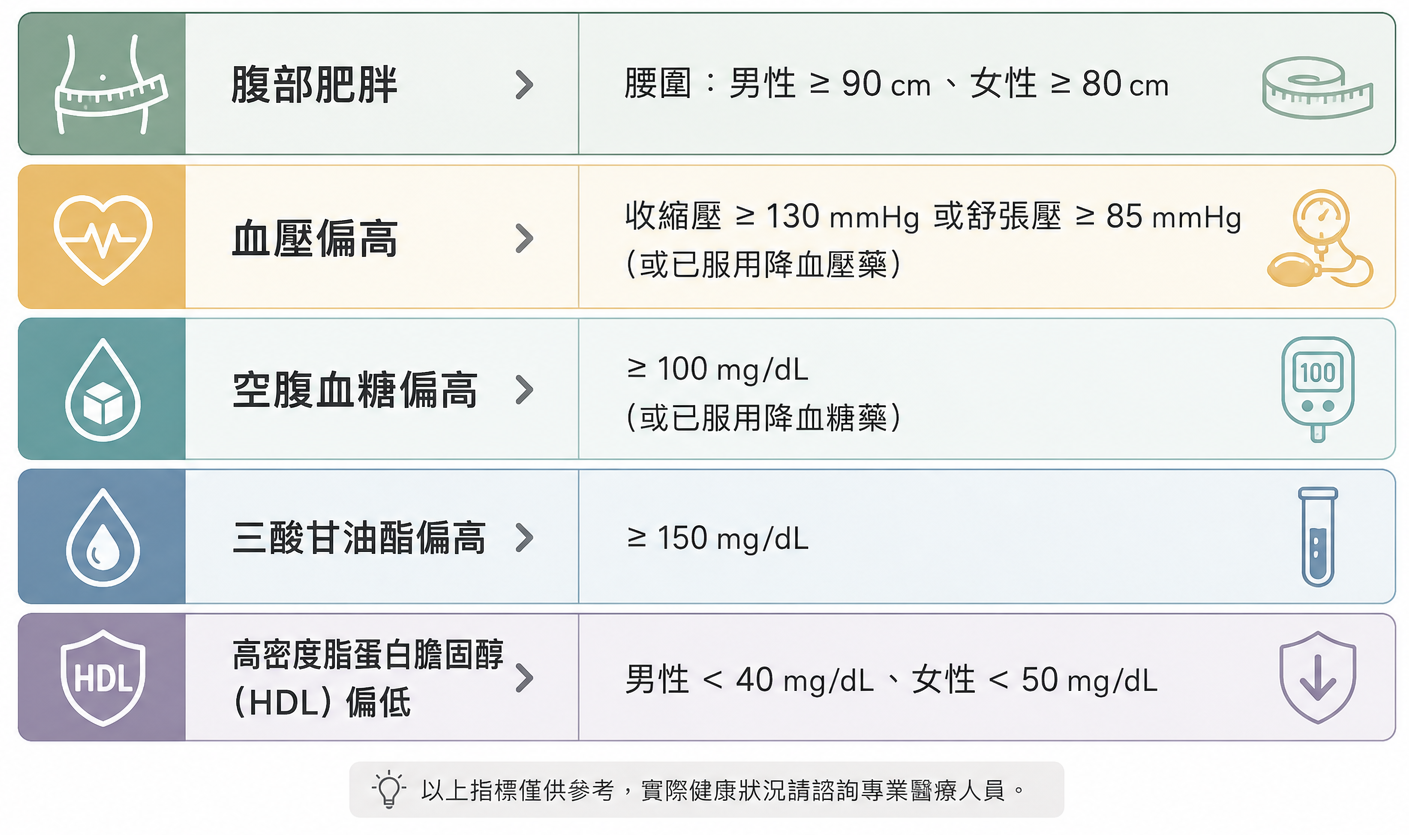This screenshot has height=835, width=1409.
Task: Expand the chevron next to 三酸甘油酯偏高
Action: tap(523, 538)
